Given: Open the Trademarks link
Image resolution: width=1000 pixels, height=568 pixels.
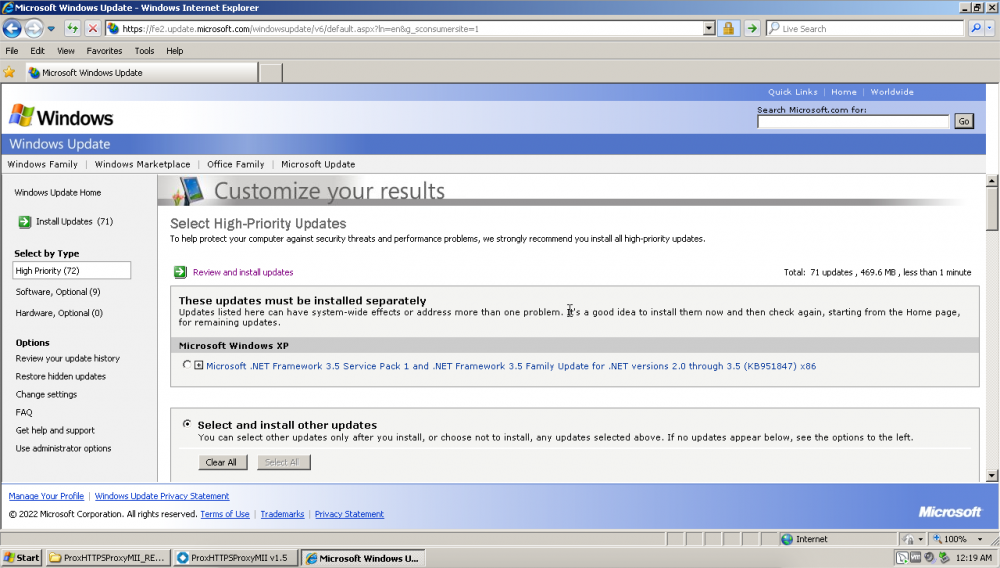Looking at the screenshot, I should pyautogui.click(x=283, y=514).
